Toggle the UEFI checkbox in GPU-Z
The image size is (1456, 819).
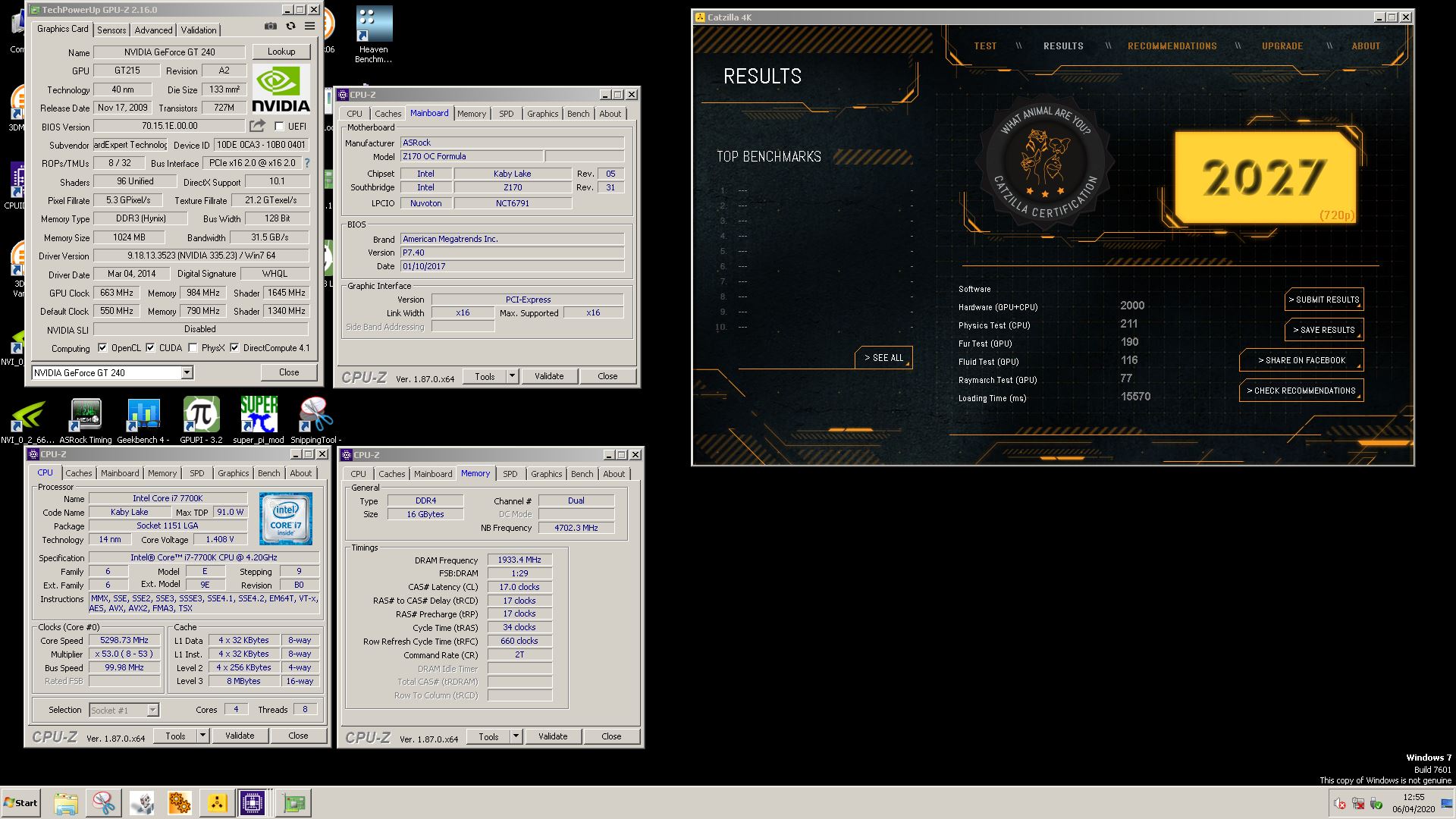coord(279,127)
